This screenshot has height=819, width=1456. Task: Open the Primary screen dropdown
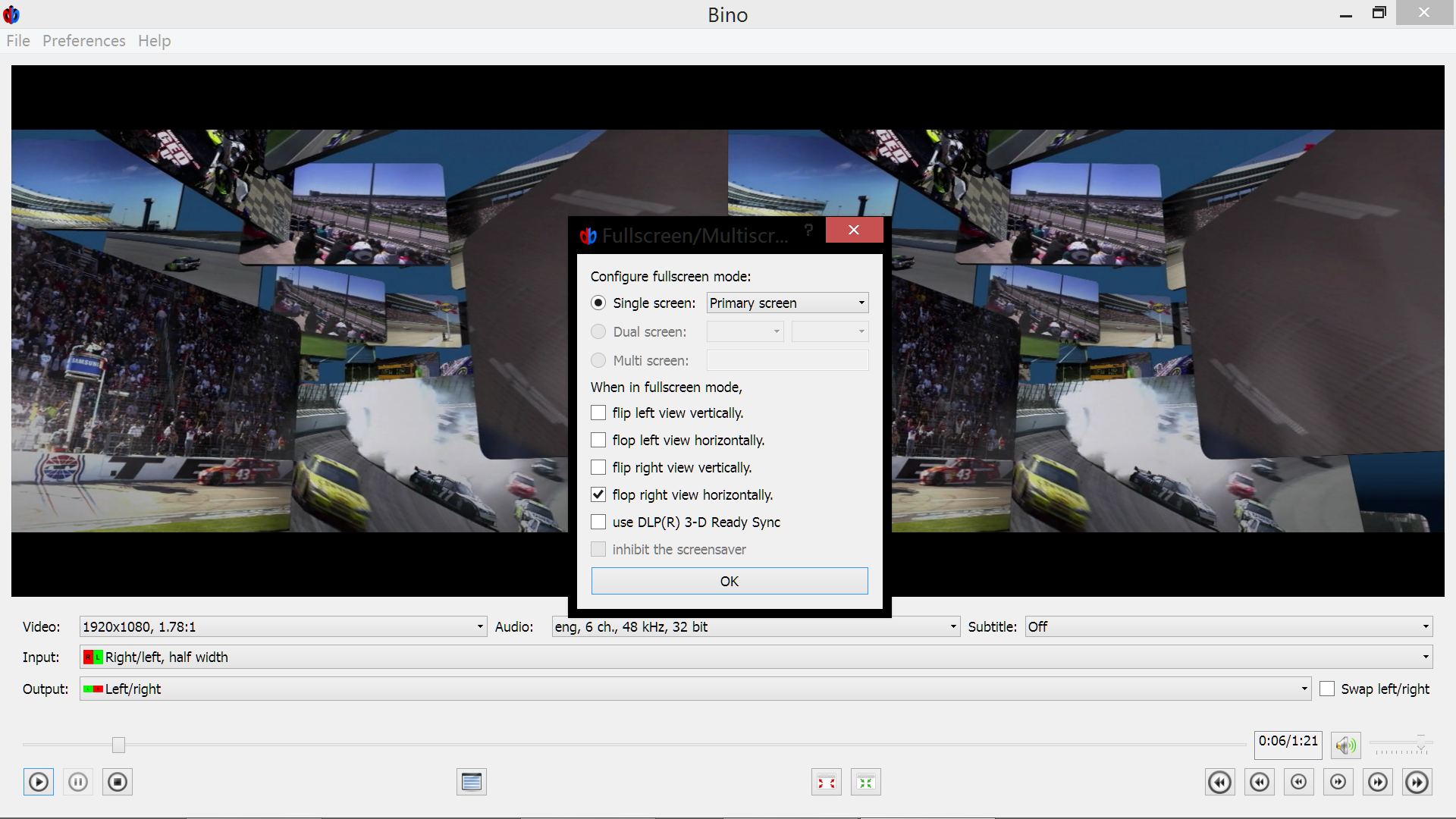[x=787, y=303]
